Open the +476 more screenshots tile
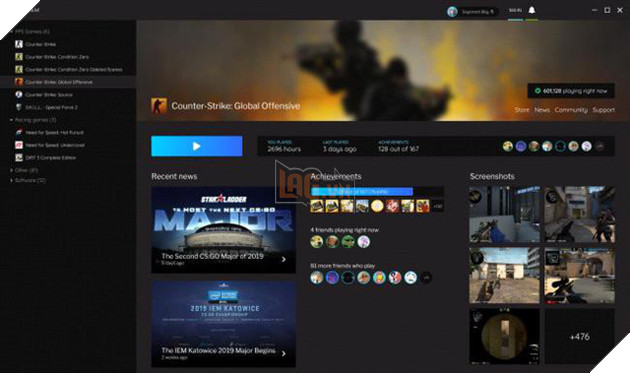The width and height of the screenshot is (630, 373). [x=579, y=336]
